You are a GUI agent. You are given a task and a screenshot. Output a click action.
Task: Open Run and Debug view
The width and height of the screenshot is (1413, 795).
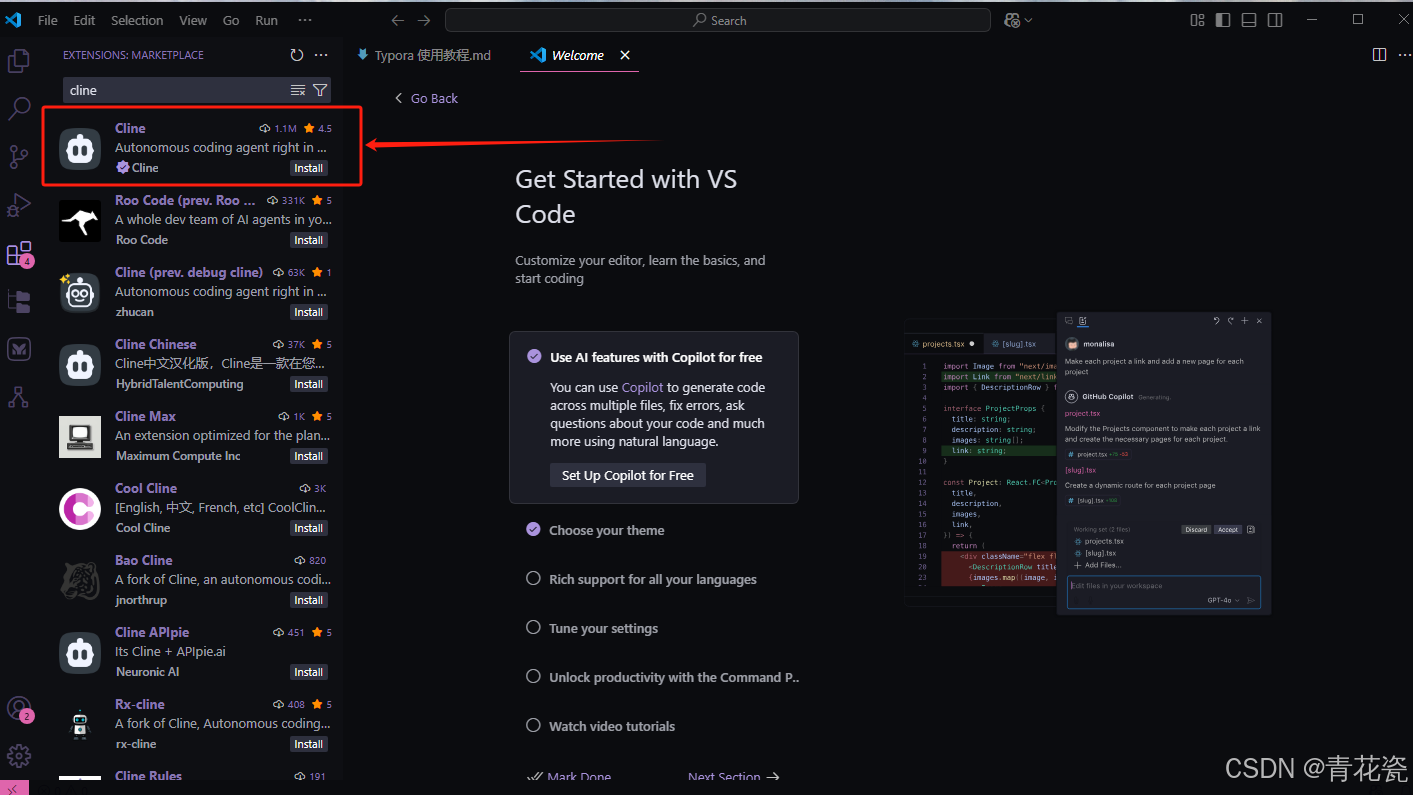18,205
